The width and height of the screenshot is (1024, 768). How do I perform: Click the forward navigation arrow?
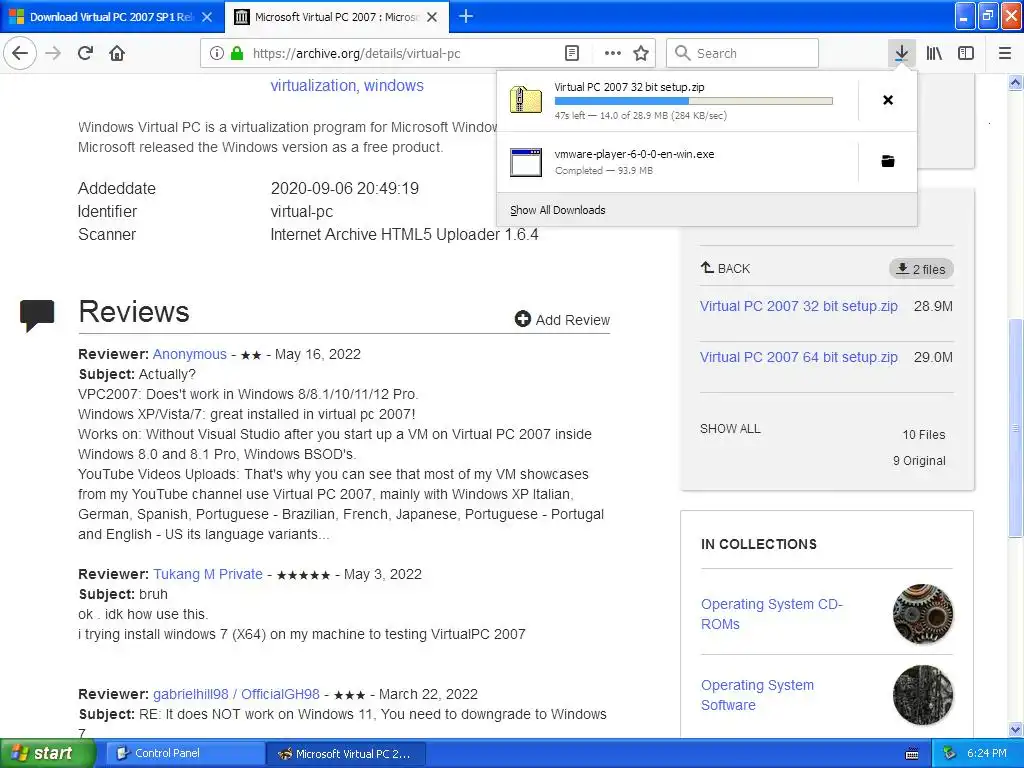click(54, 53)
